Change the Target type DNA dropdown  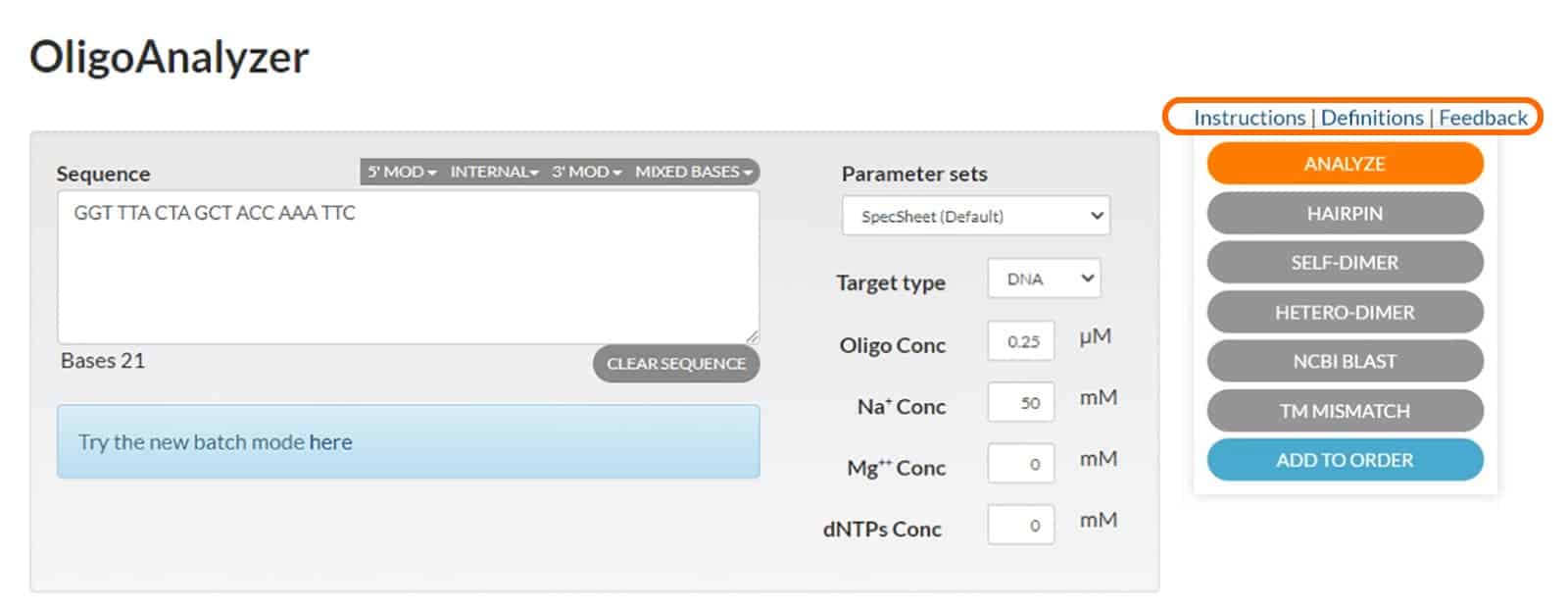click(1044, 280)
